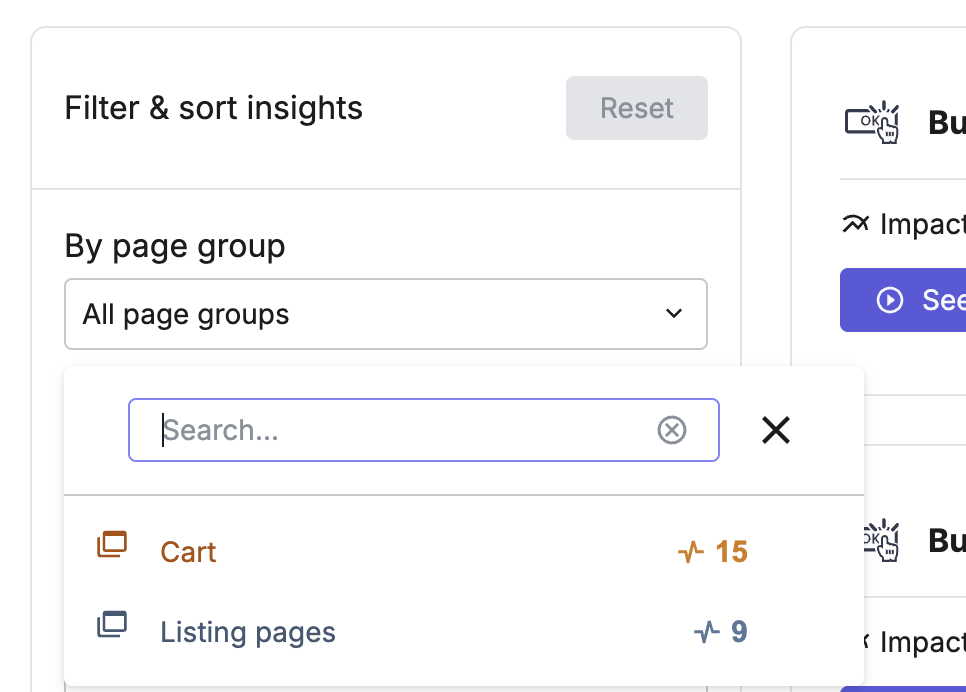Click the purple See button with play icon
Screen dimensions: 966x692
[903, 300]
